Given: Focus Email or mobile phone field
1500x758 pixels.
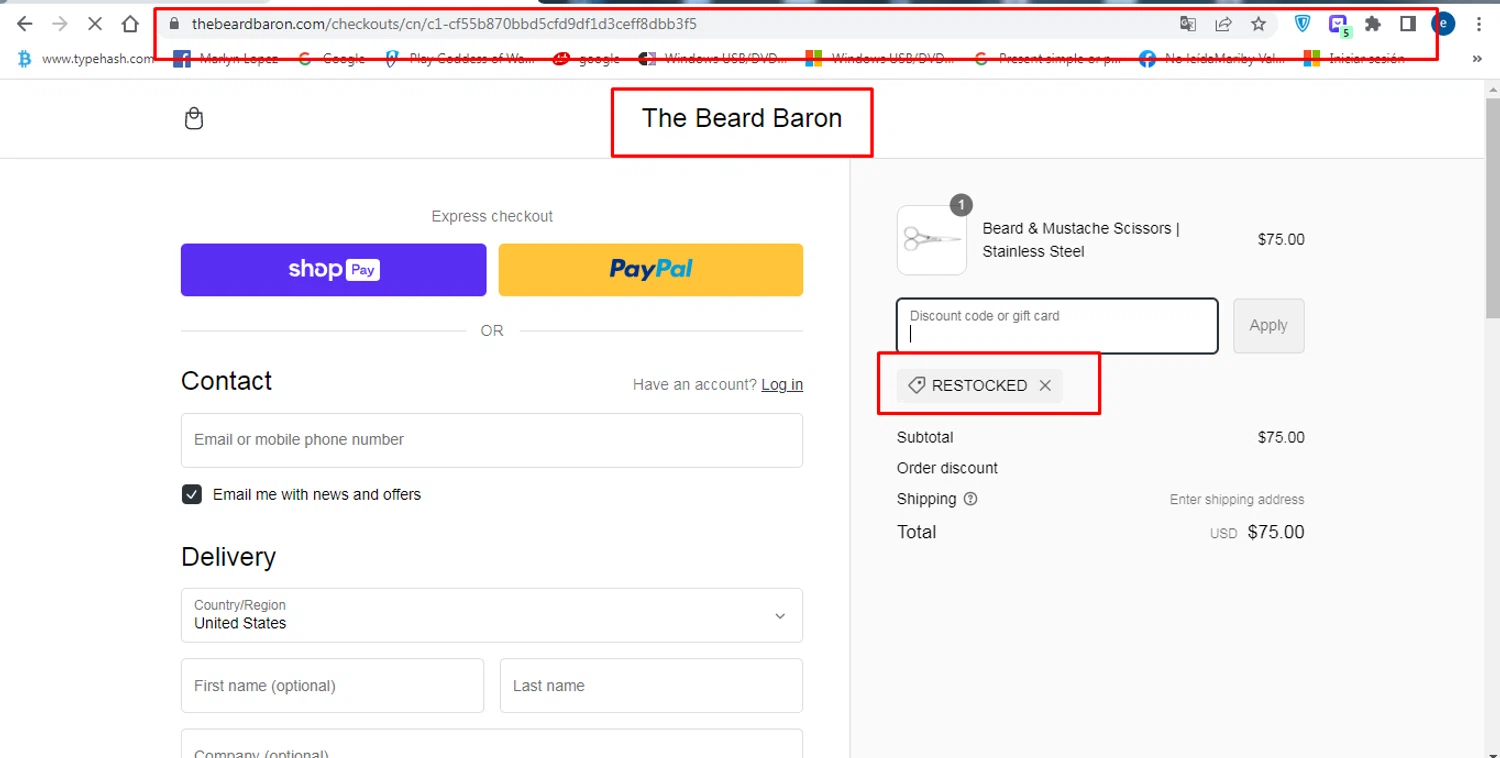Looking at the screenshot, I should (492, 440).
